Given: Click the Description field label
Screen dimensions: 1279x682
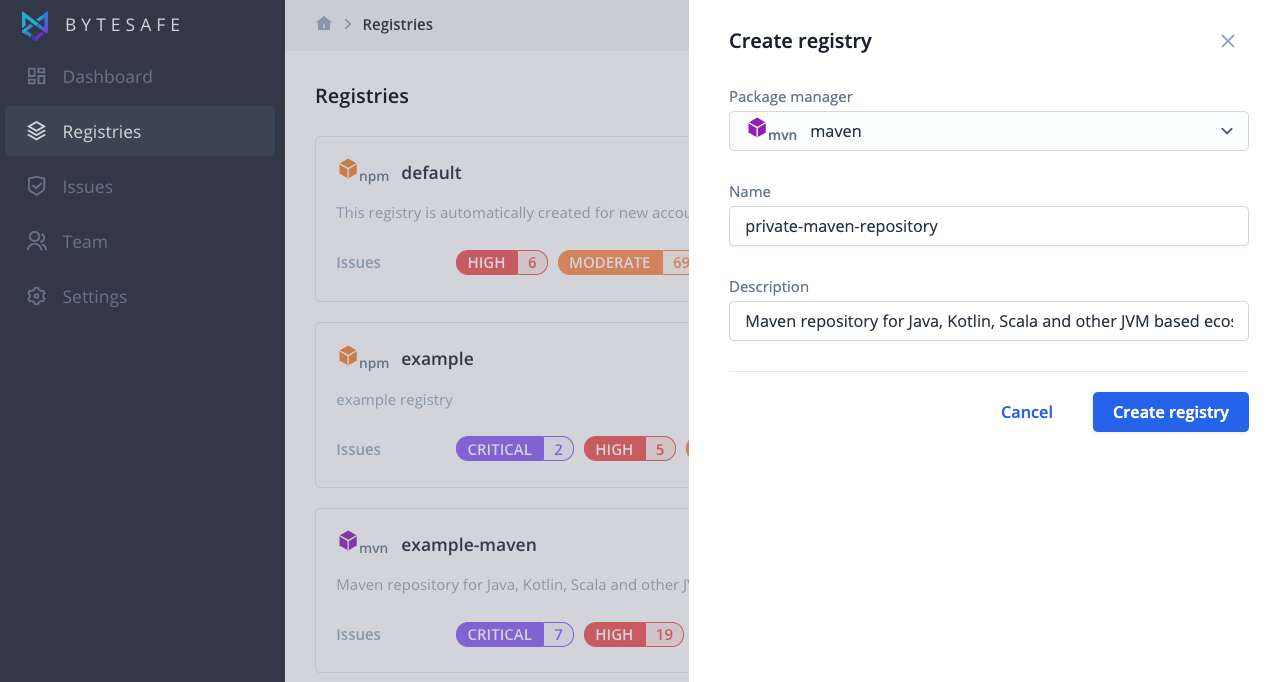Looking at the screenshot, I should [x=769, y=286].
